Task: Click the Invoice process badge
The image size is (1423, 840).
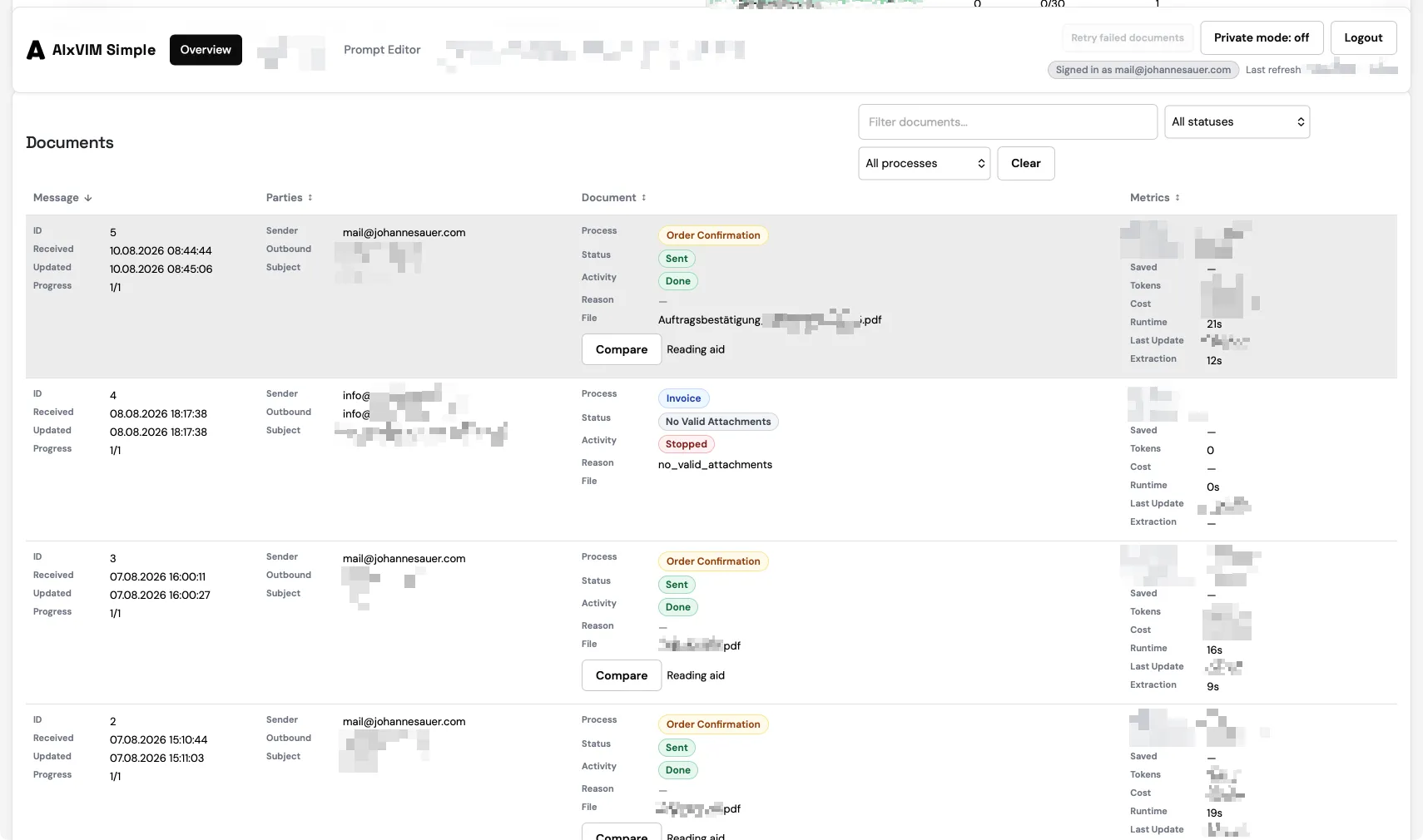Action: (x=683, y=398)
